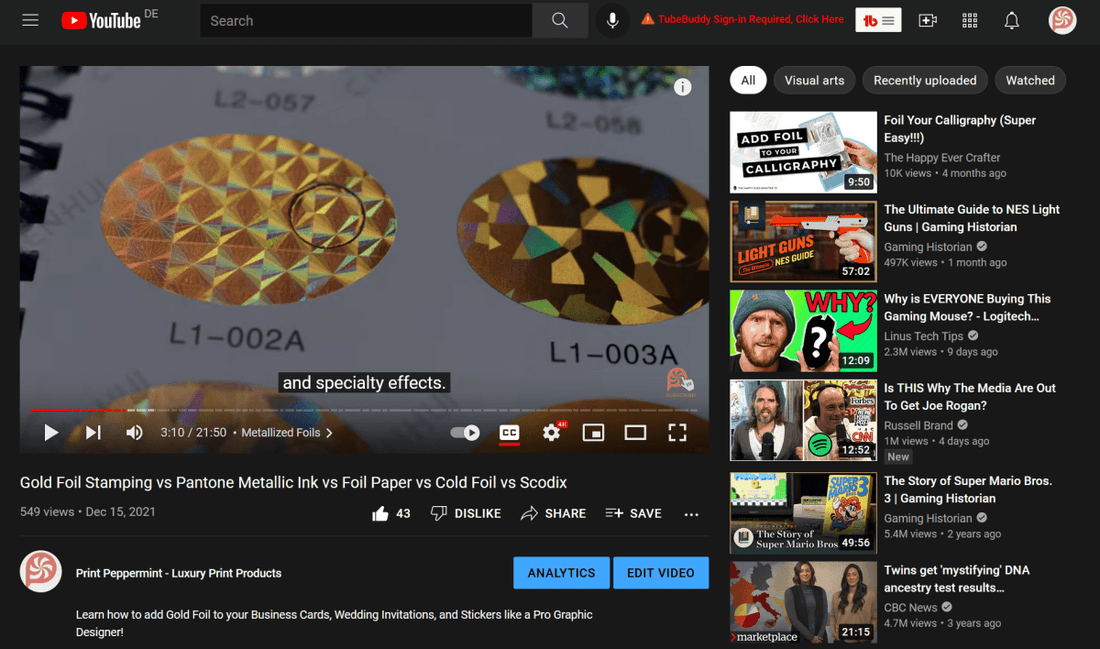This screenshot has width=1100, height=649.
Task: Open the notifications bell
Action: tap(1011, 20)
